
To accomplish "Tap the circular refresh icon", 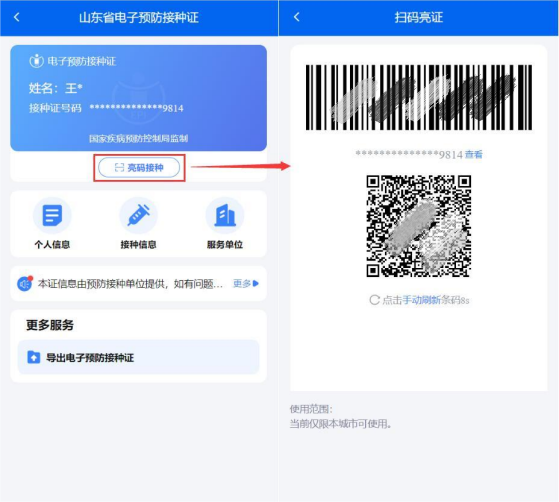I will 374,300.
